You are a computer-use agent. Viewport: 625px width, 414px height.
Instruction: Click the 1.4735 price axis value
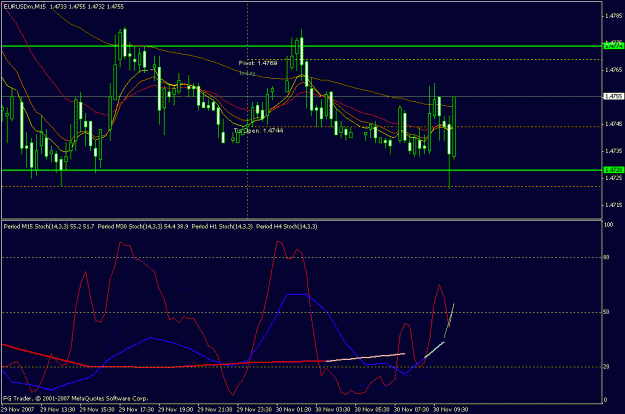613,151
